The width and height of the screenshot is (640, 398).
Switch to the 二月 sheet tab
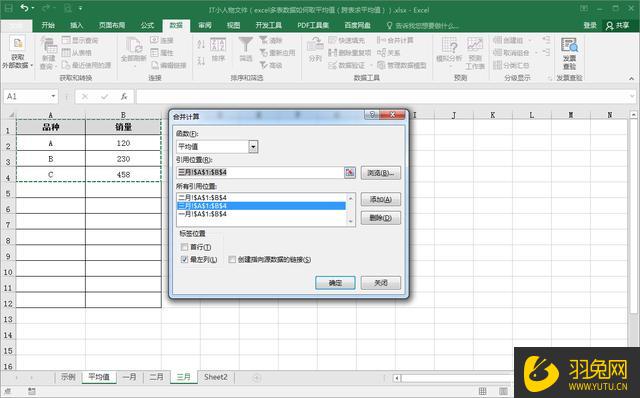(156, 377)
